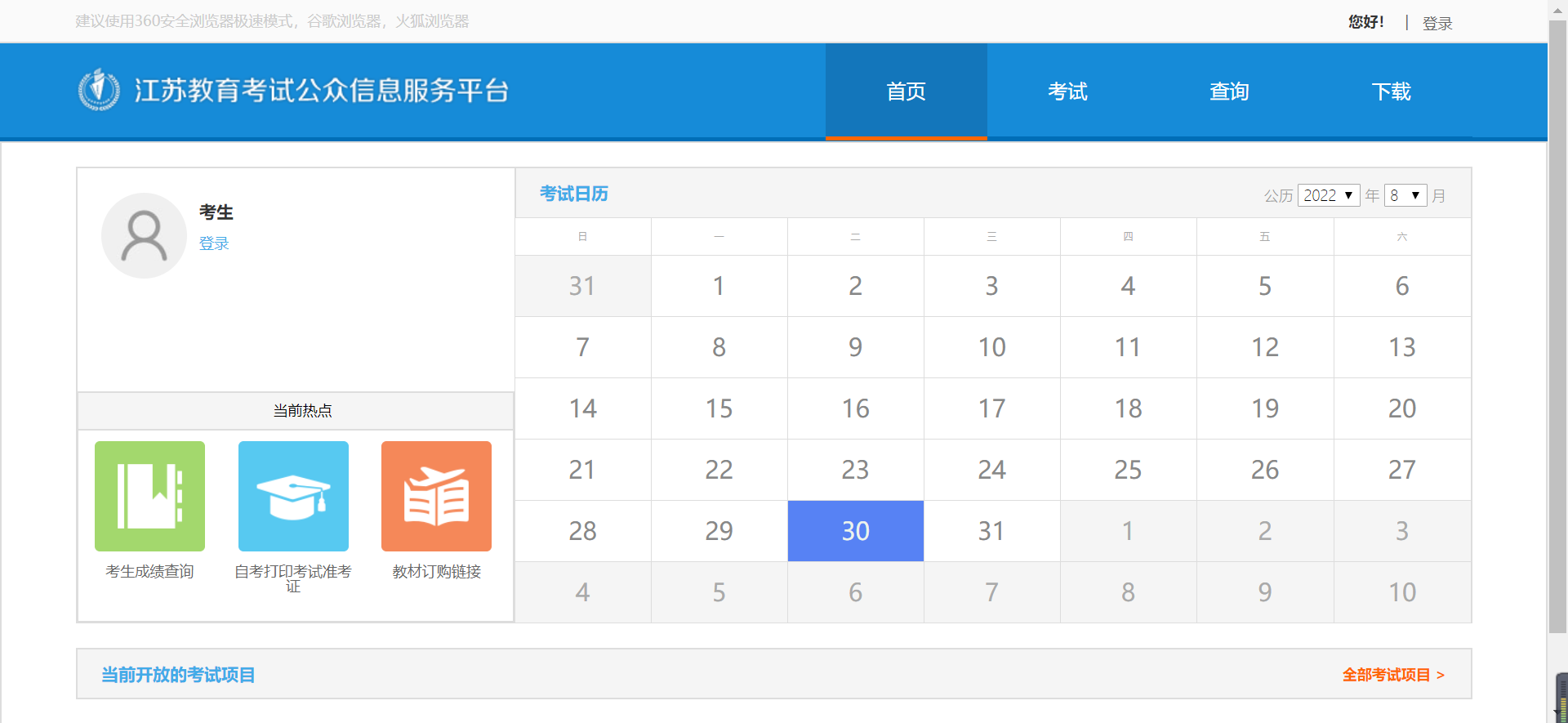Switch to the 考试 navigation tab

click(x=1067, y=91)
